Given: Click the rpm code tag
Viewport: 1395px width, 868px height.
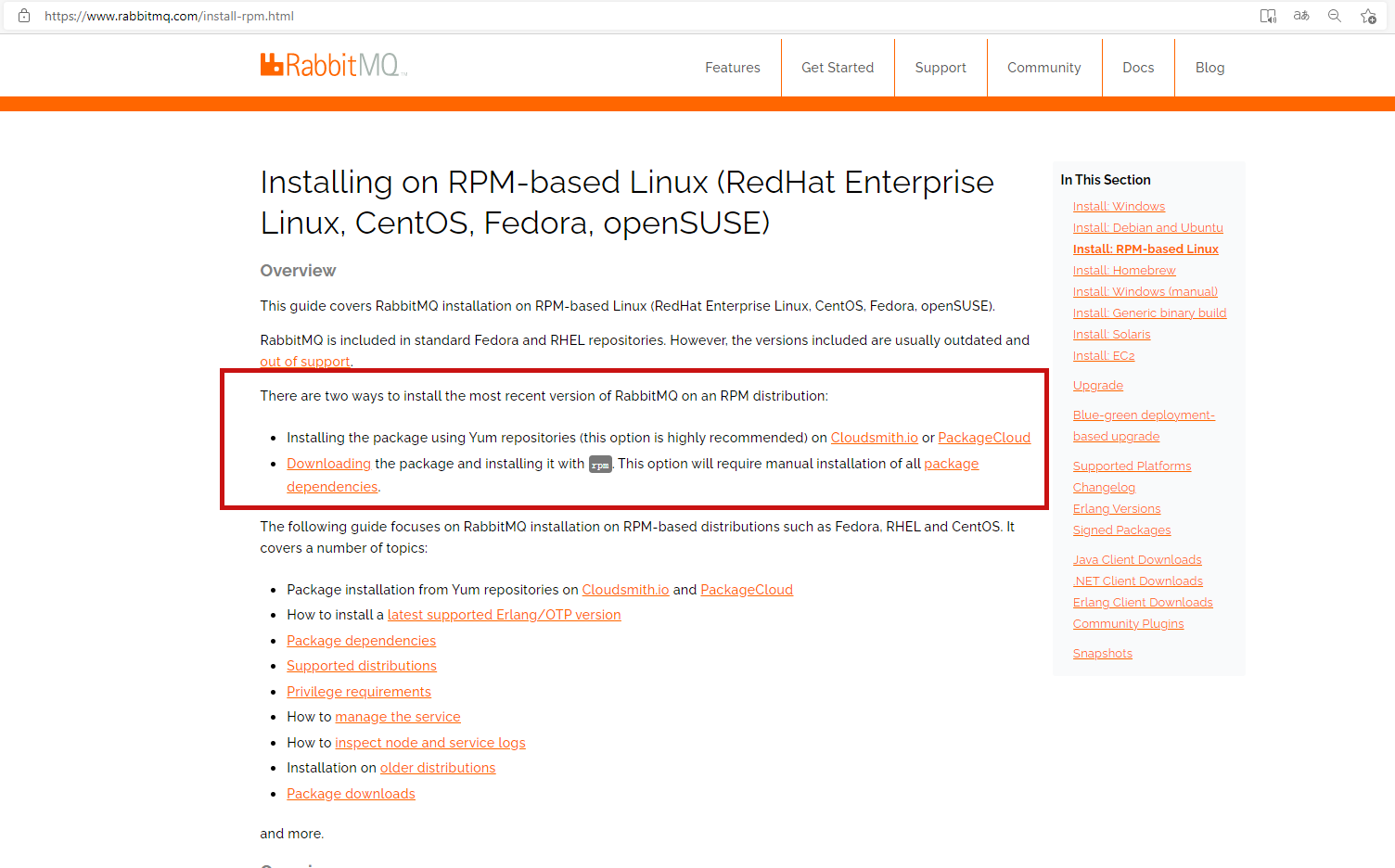Looking at the screenshot, I should (x=601, y=465).
